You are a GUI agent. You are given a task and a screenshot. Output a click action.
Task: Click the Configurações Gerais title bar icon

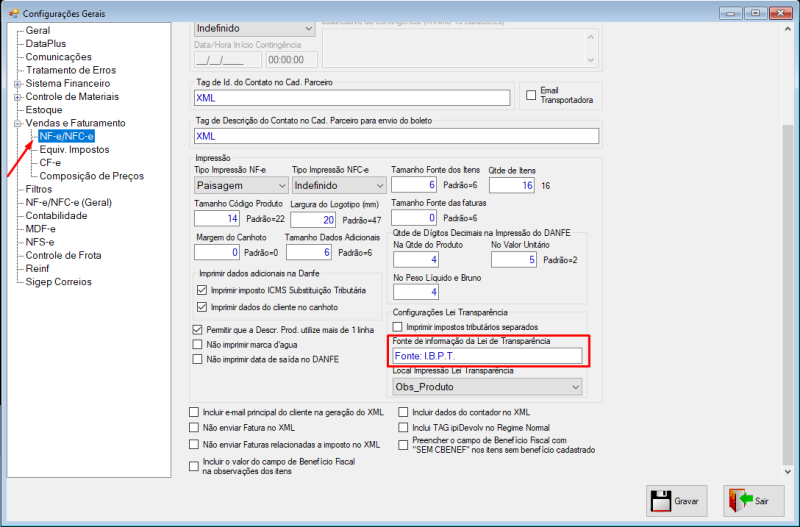14,13
